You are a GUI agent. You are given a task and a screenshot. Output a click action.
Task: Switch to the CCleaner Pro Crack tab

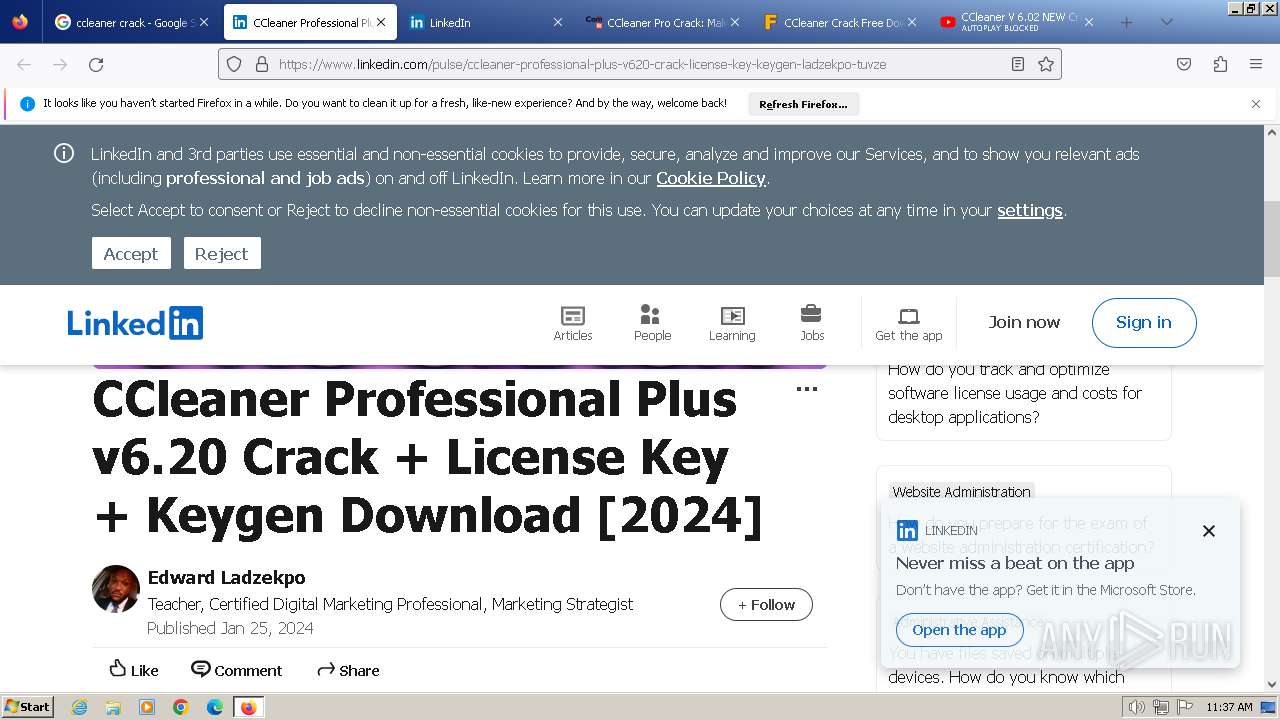pyautogui.click(x=662, y=22)
